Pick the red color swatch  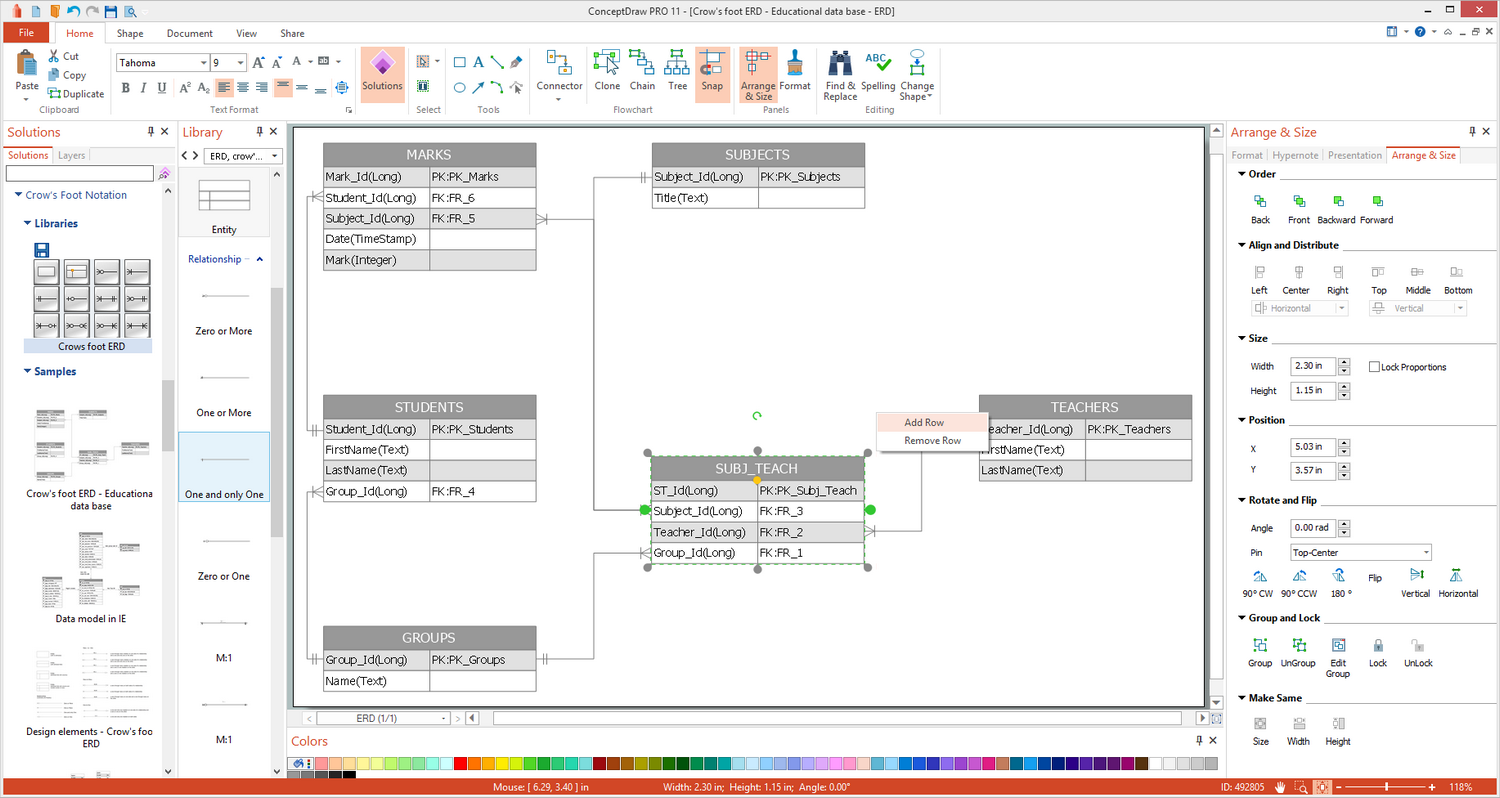point(460,763)
